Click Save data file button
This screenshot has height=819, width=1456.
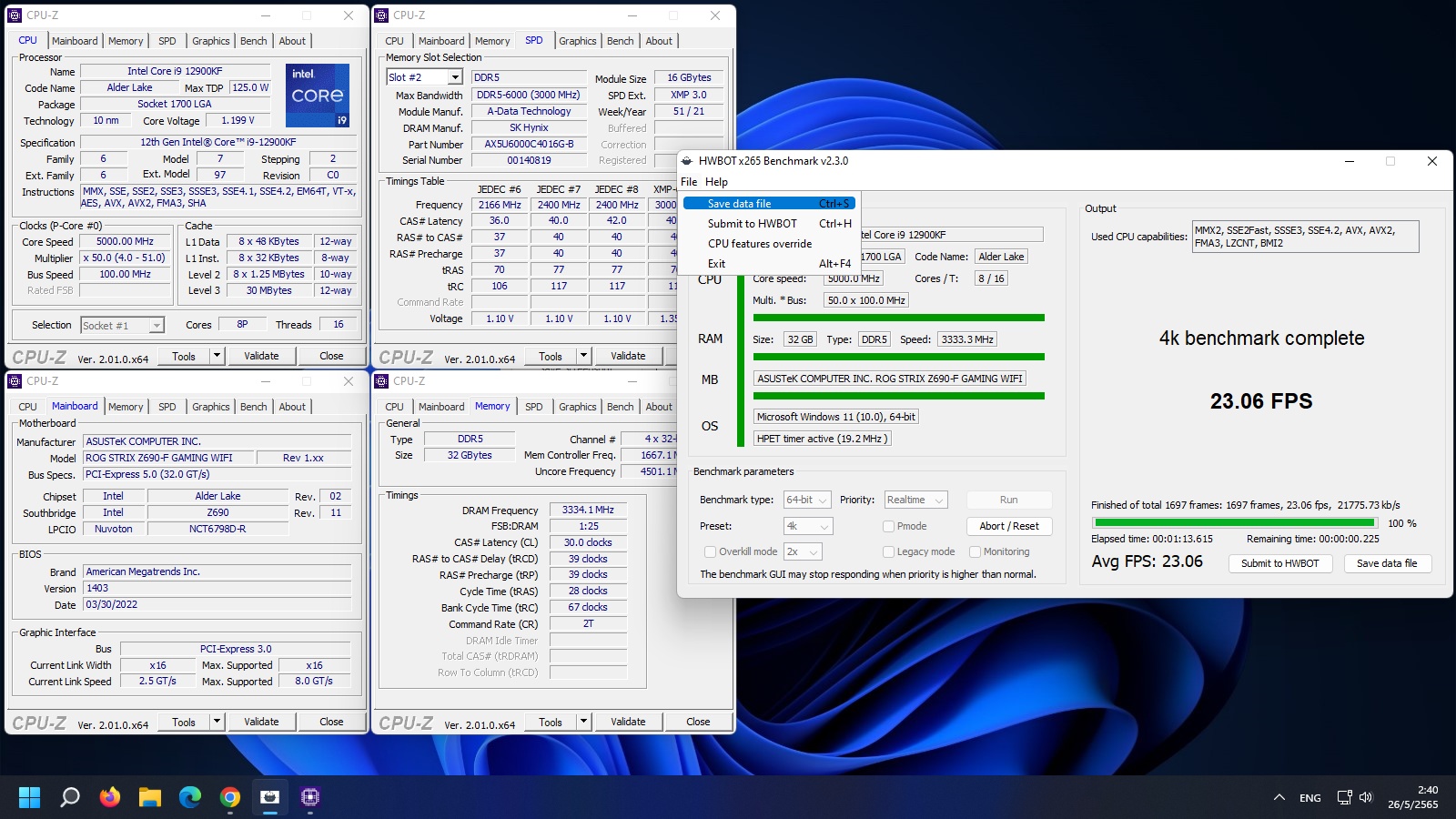pos(1387,563)
